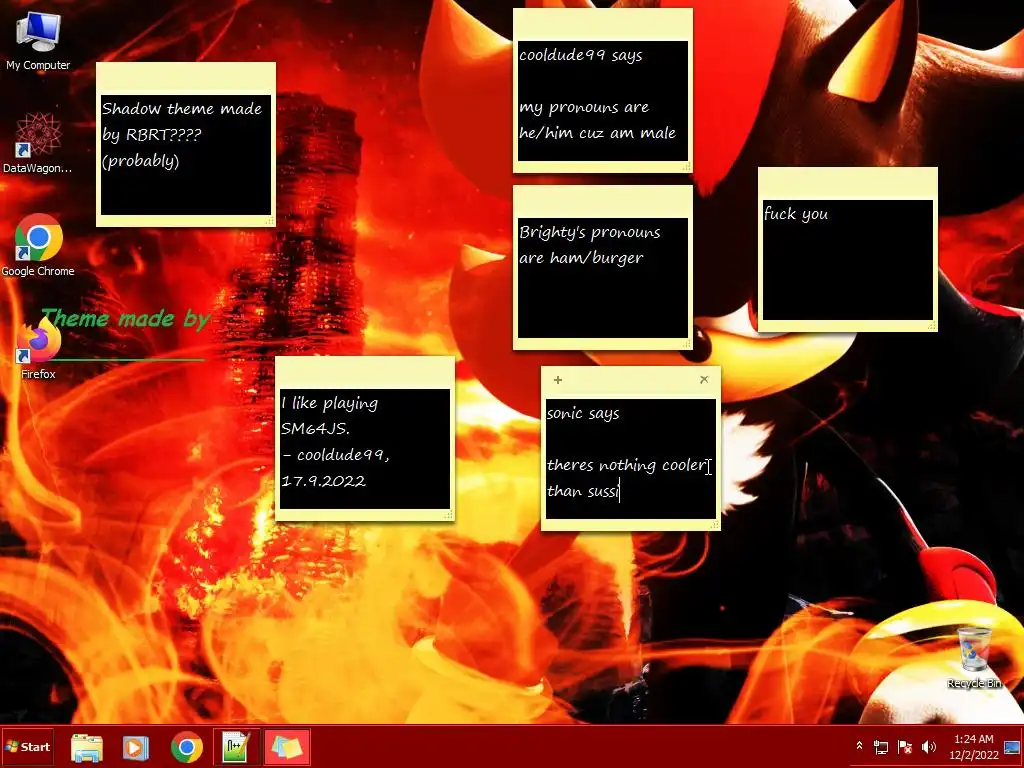1024x768 pixels.
Task: Click in the 'I like playing SM64JS' note
Action: pos(364,449)
